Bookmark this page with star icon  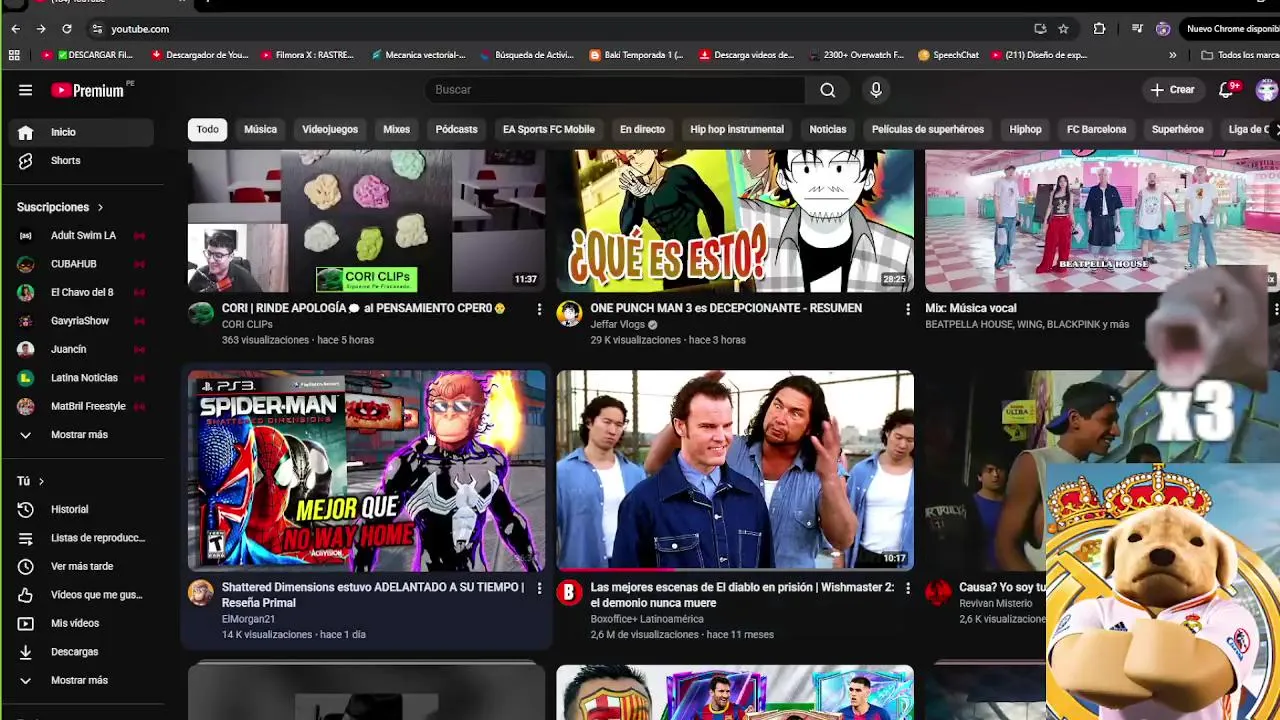click(1064, 29)
